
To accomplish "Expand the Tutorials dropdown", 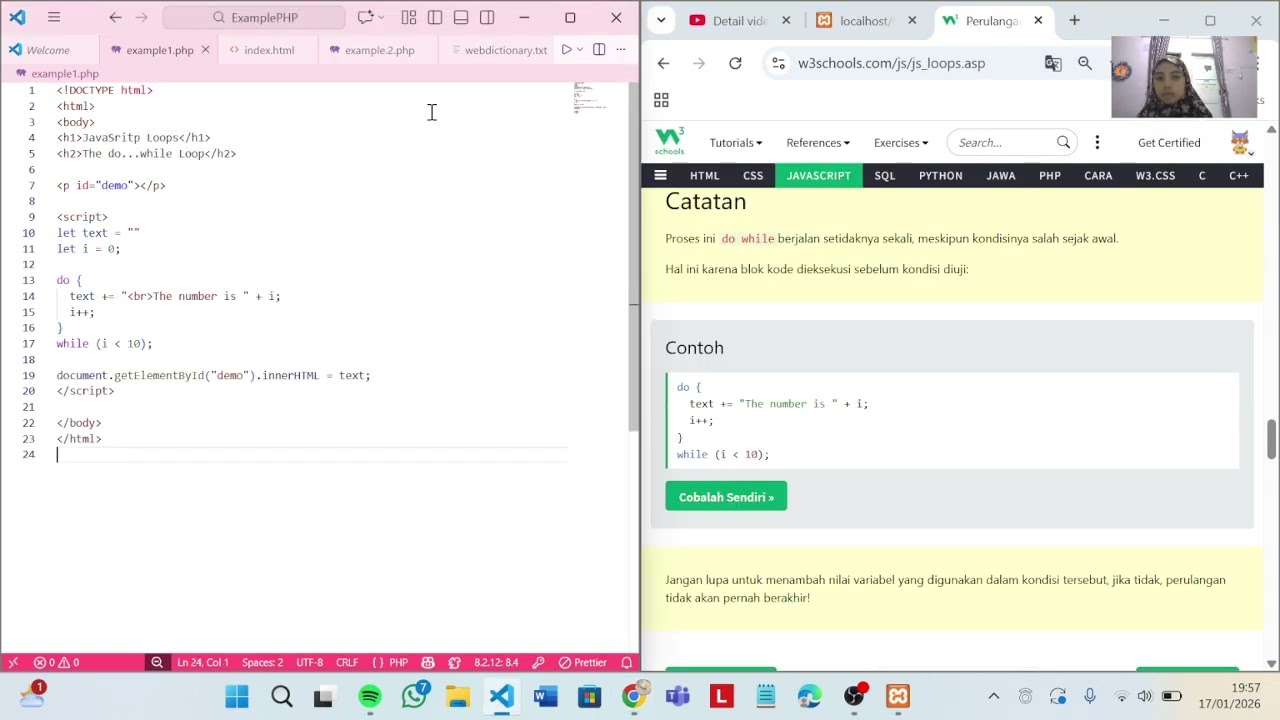I will 735,143.
